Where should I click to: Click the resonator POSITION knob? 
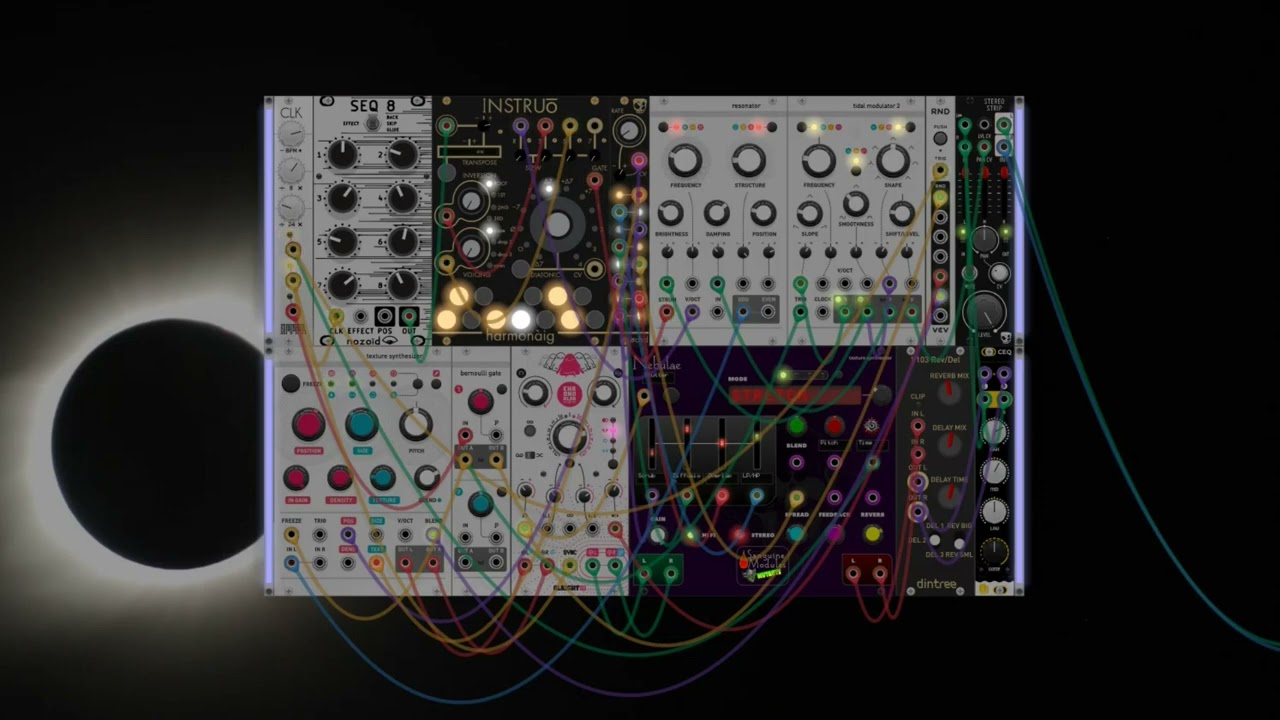pyautogui.click(x=762, y=212)
